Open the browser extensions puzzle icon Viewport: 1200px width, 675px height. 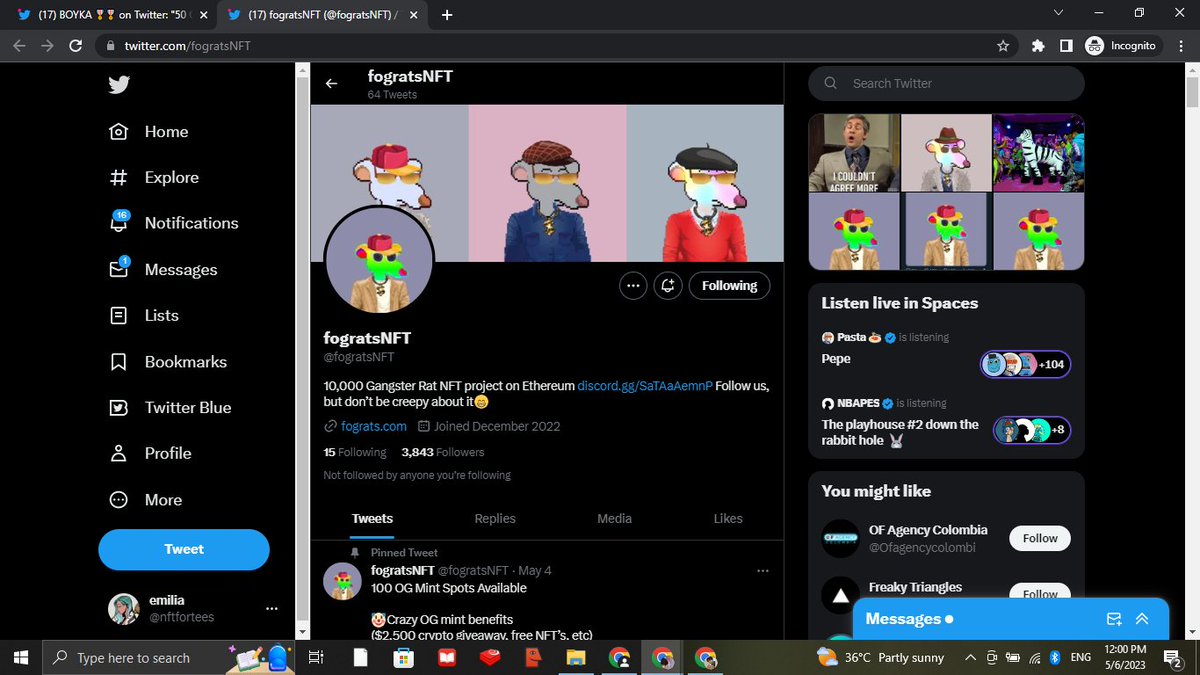pos(1038,46)
